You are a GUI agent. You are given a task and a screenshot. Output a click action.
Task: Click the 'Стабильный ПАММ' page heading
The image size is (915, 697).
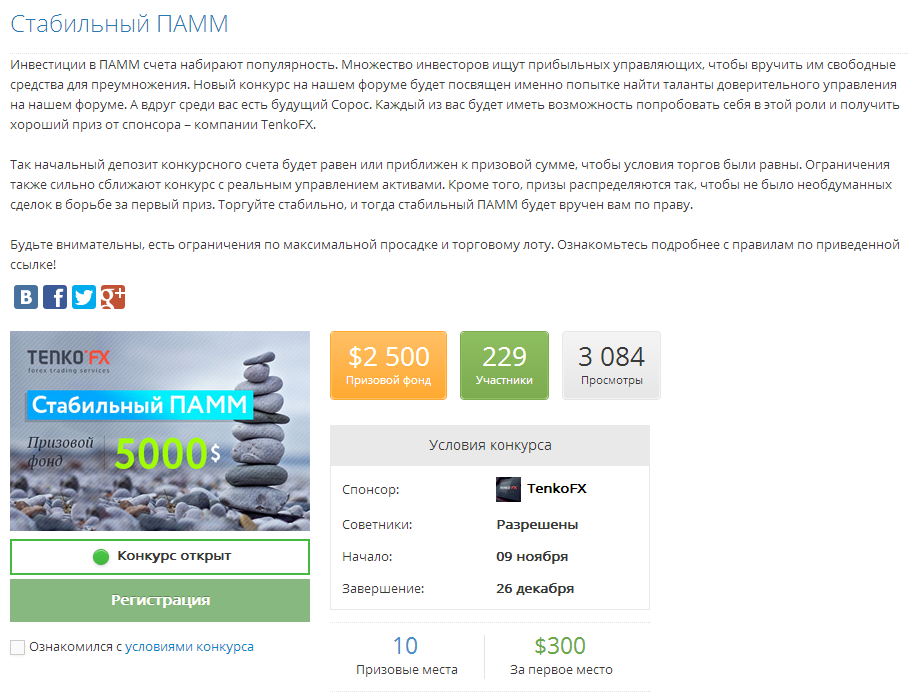119,24
